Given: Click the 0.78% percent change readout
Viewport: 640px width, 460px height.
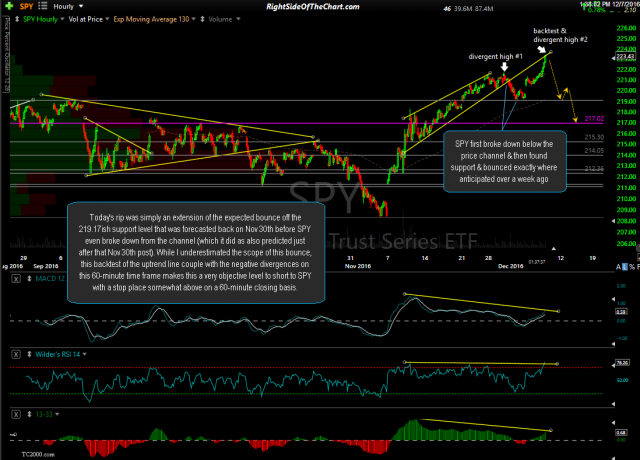Looking at the screenshot, I should [x=597, y=10].
